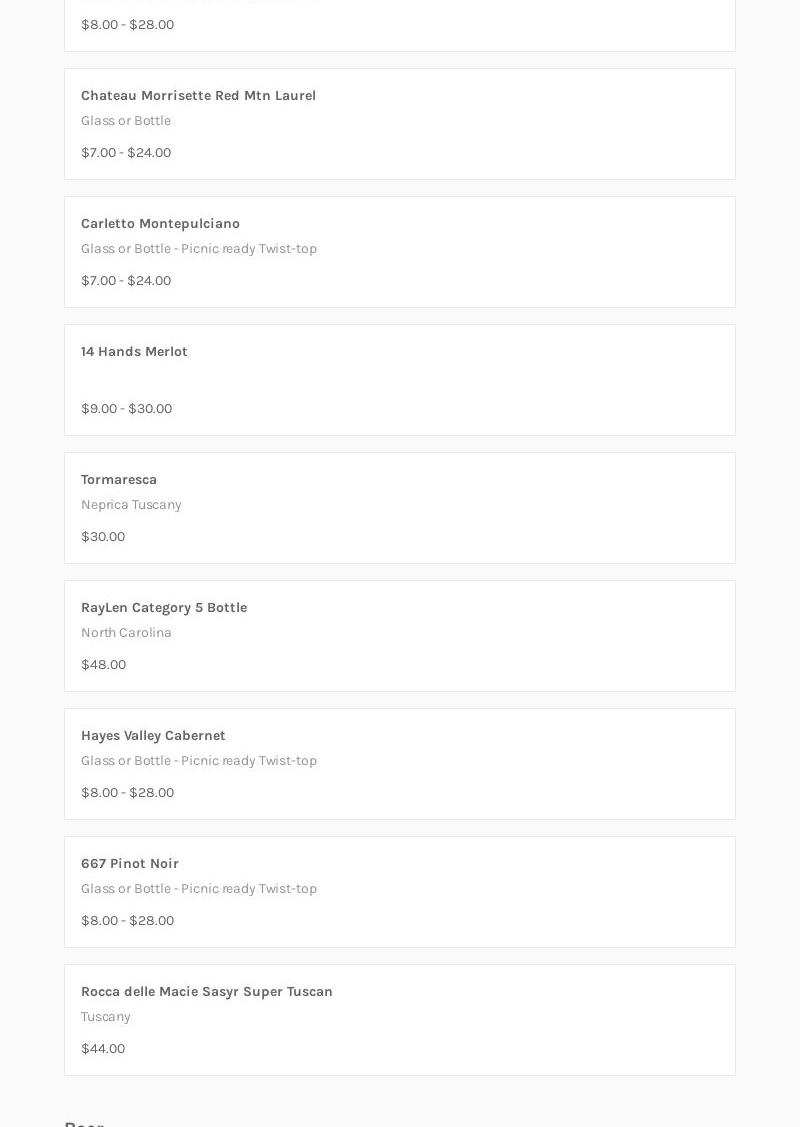Select the Carletto Montepulciano title
This screenshot has height=1127, width=800.
(x=160, y=224)
